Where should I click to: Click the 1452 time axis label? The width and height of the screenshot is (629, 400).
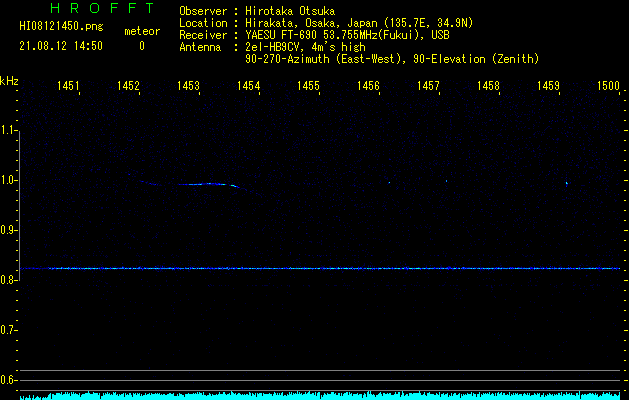click(x=128, y=86)
